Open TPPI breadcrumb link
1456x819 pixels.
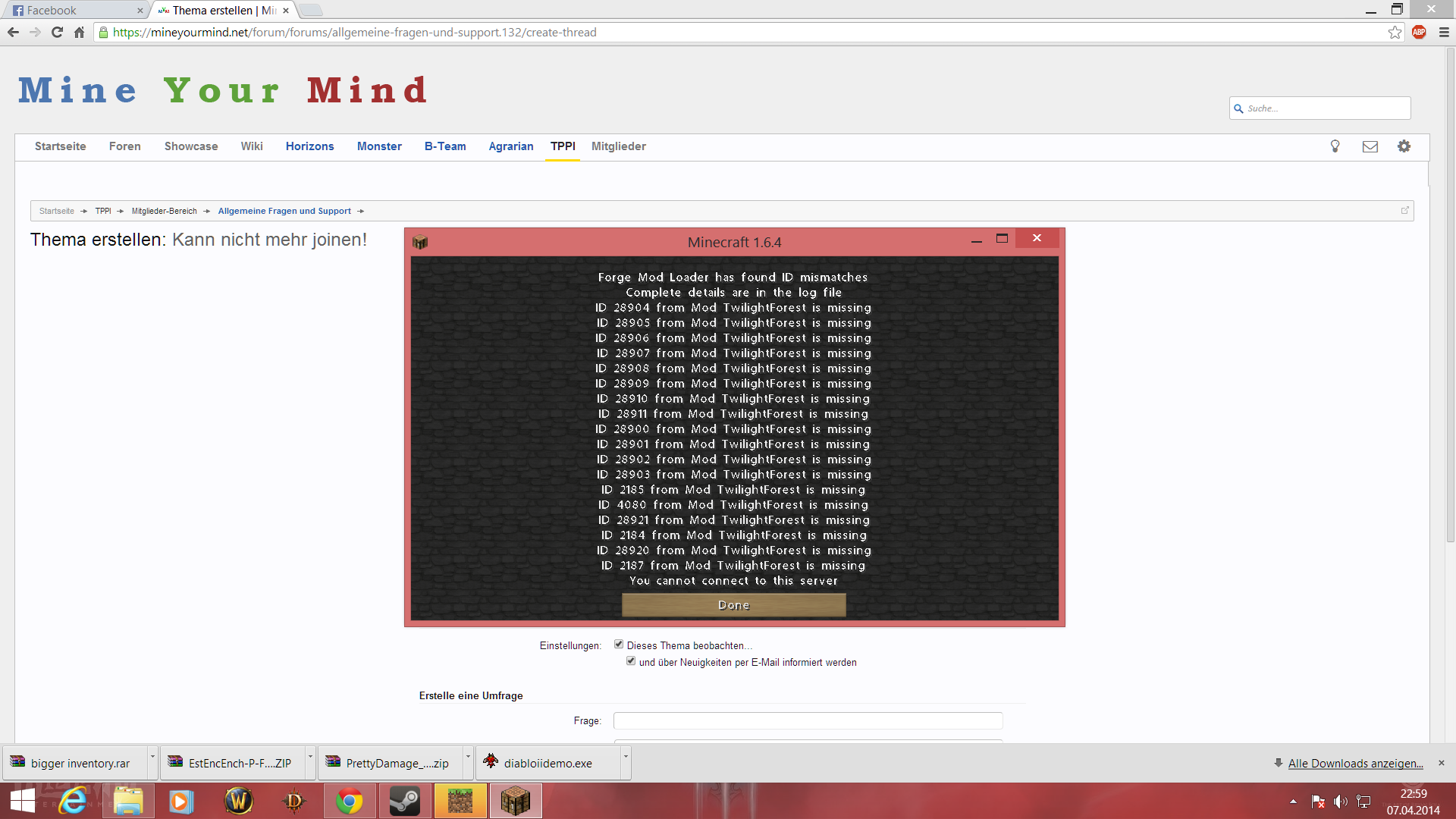coord(103,211)
